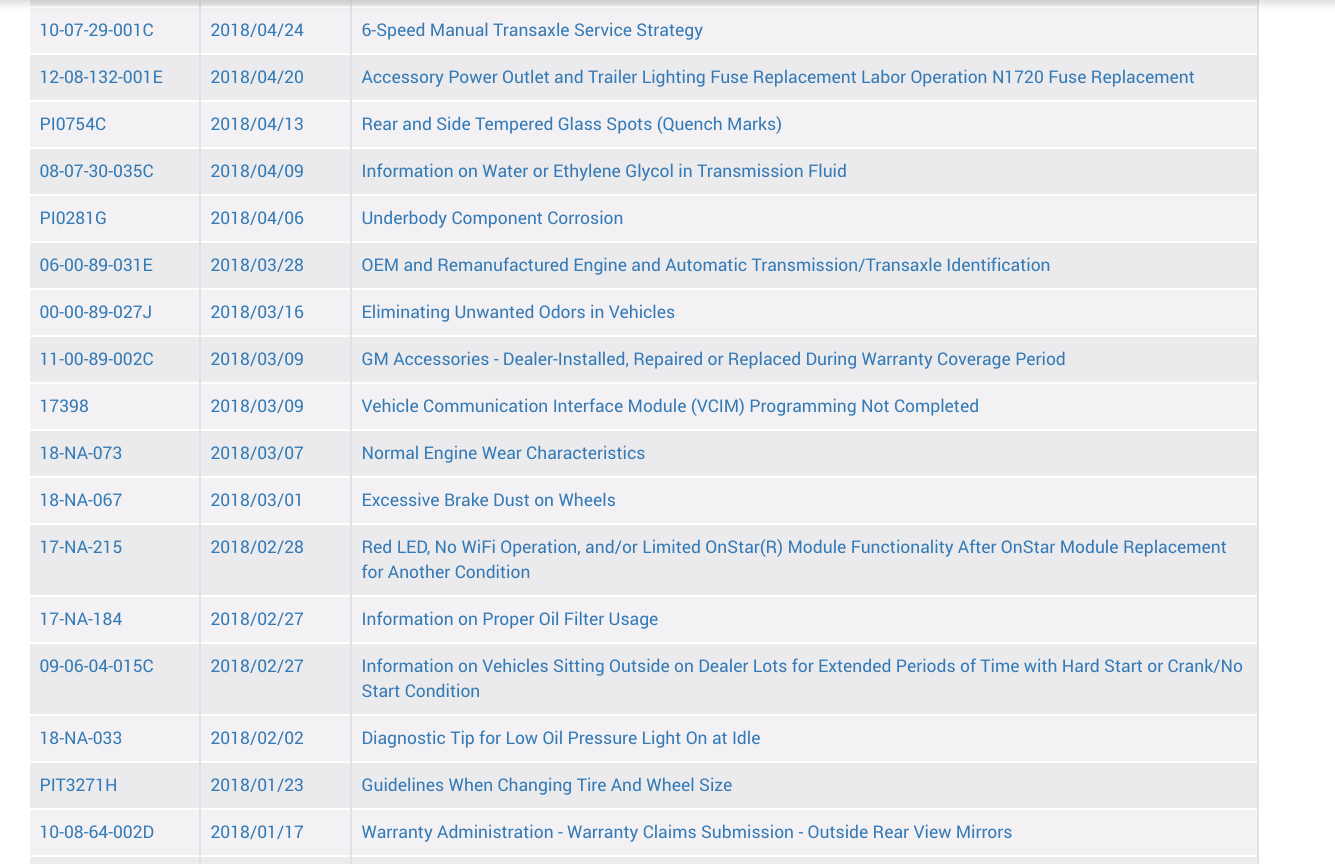
Task: Open Underbody Component Corrosion bulletin
Action: coord(491,218)
